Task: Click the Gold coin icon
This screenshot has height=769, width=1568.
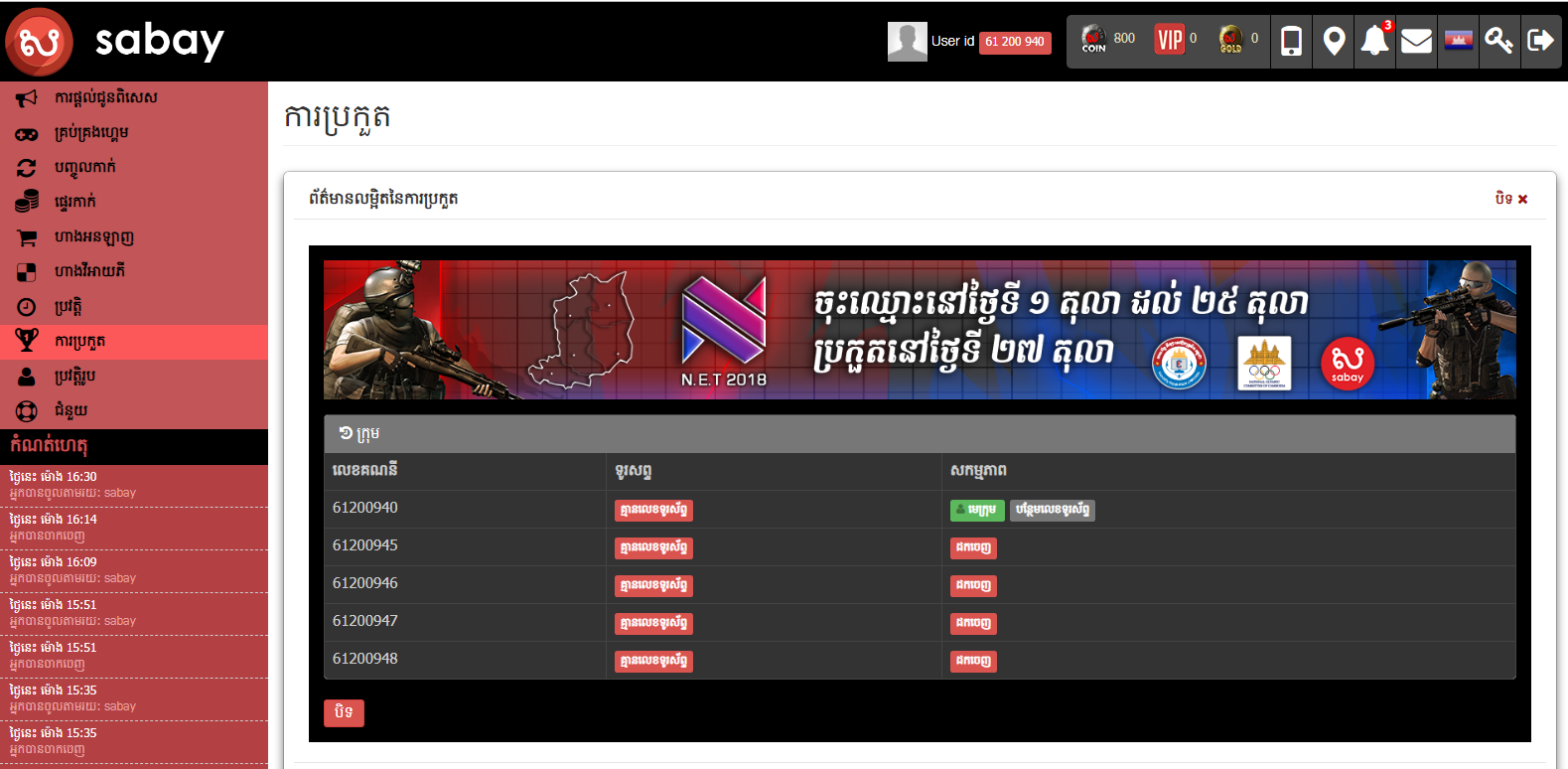Action: tap(1230, 40)
